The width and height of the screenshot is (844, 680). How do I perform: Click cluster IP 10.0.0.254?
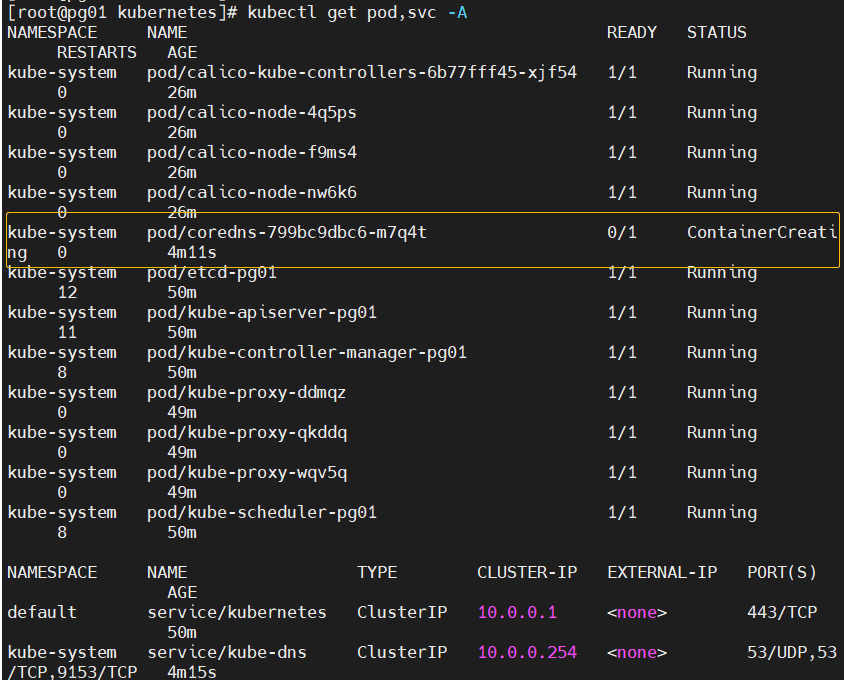click(x=527, y=653)
